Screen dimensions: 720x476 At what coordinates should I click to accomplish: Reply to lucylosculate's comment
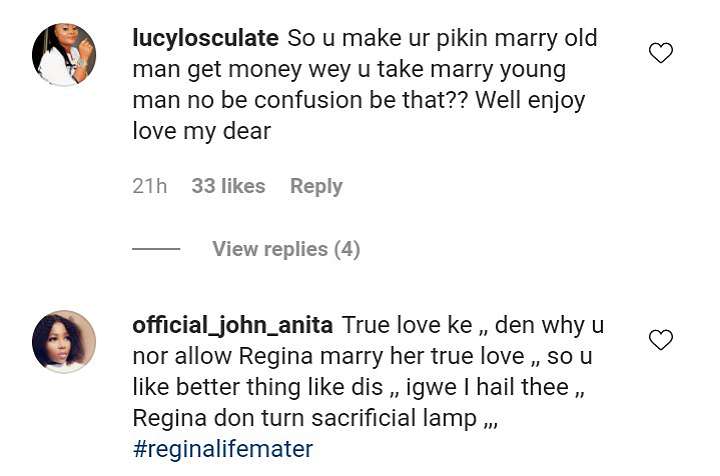click(x=316, y=186)
